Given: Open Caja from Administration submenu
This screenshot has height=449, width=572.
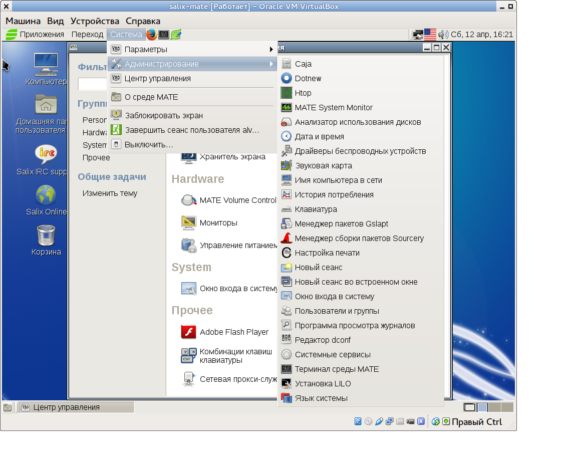Looking at the screenshot, I should [x=360, y=64].
